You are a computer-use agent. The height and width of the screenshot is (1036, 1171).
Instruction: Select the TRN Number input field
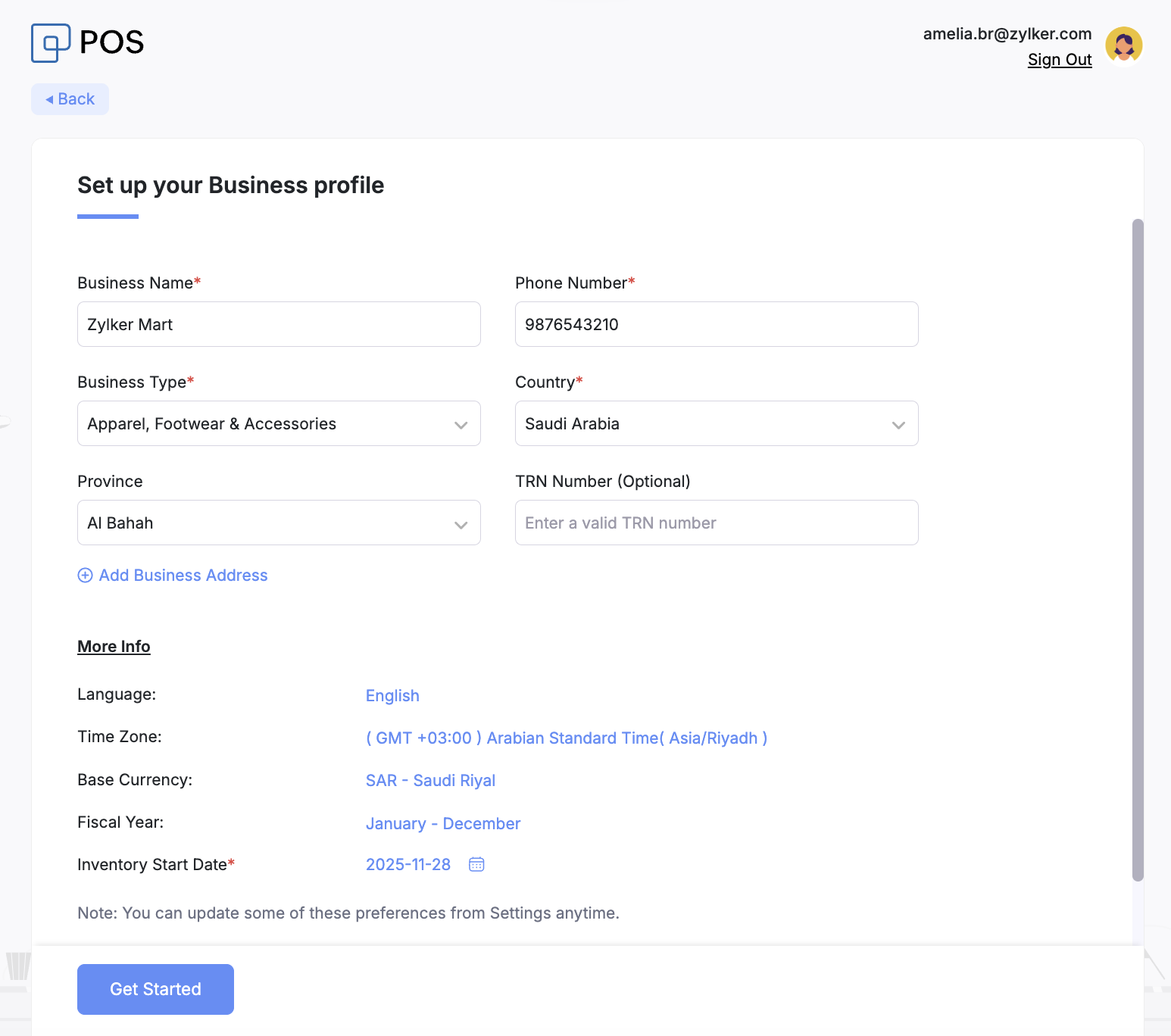[x=716, y=523]
